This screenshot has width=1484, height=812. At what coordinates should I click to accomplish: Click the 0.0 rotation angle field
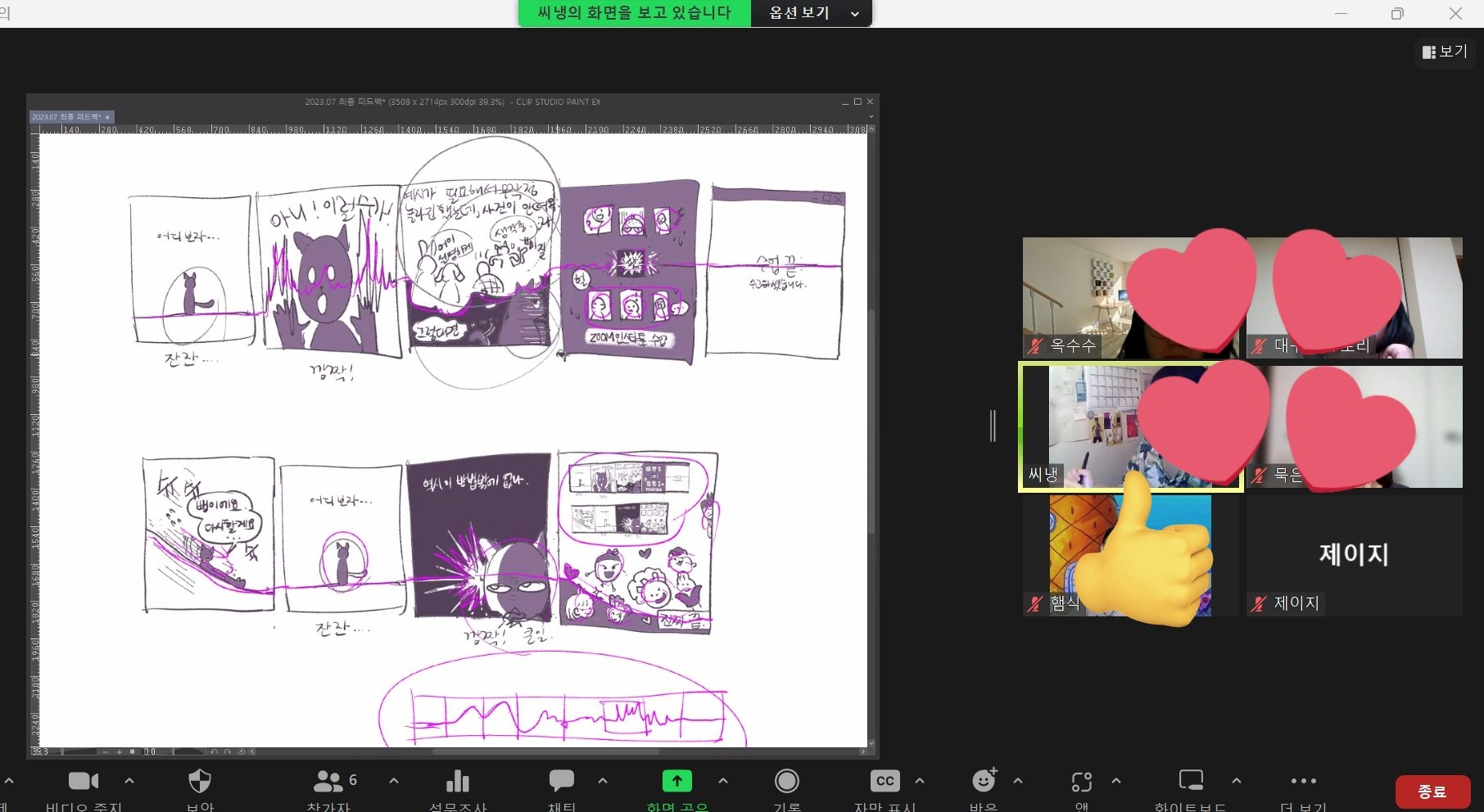coord(150,751)
